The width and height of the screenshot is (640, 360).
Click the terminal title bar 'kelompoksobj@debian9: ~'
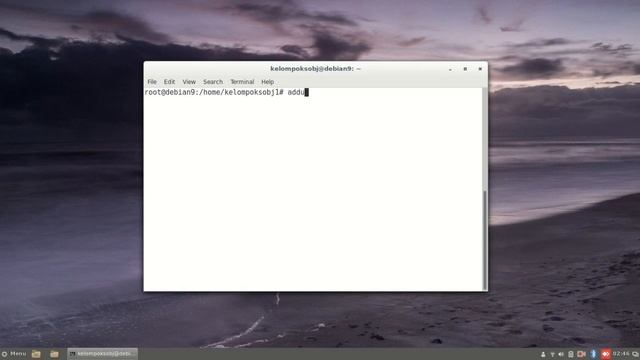[315, 69]
